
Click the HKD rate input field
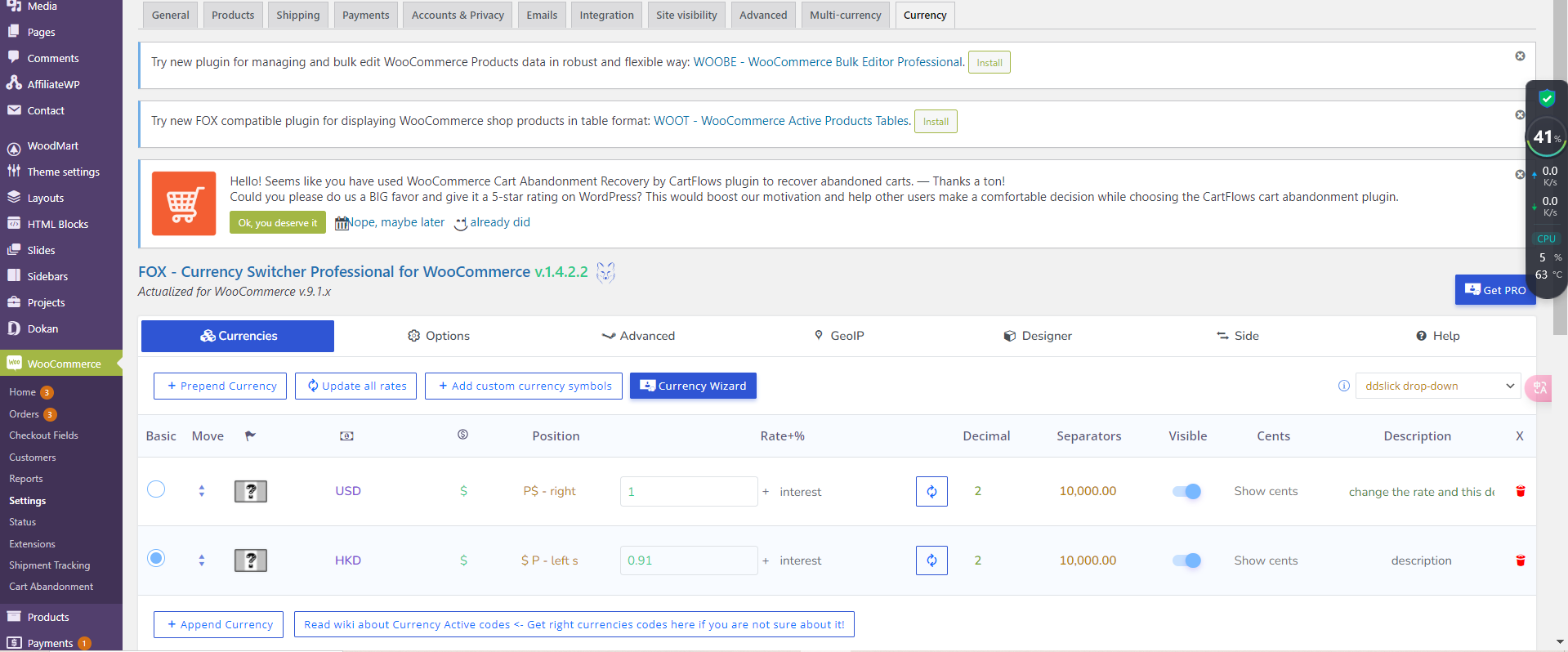pyautogui.click(x=689, y=560)
